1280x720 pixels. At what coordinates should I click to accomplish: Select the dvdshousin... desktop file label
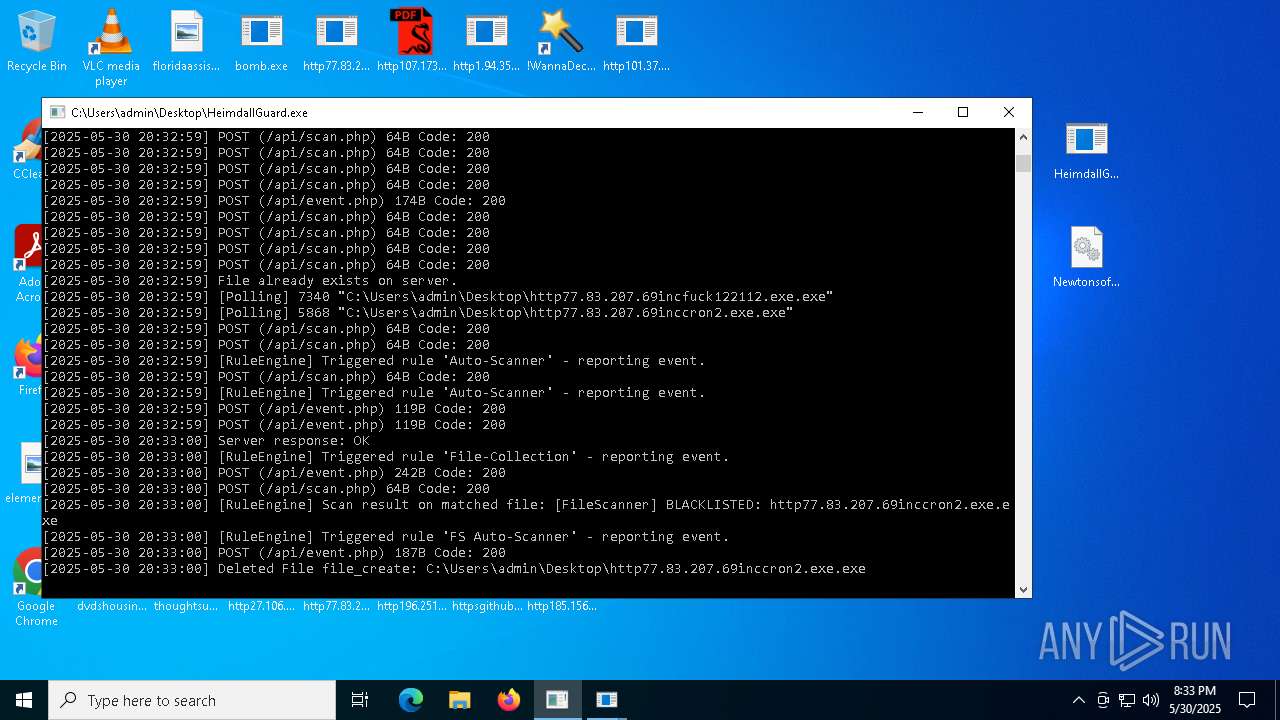coord(112,606)
